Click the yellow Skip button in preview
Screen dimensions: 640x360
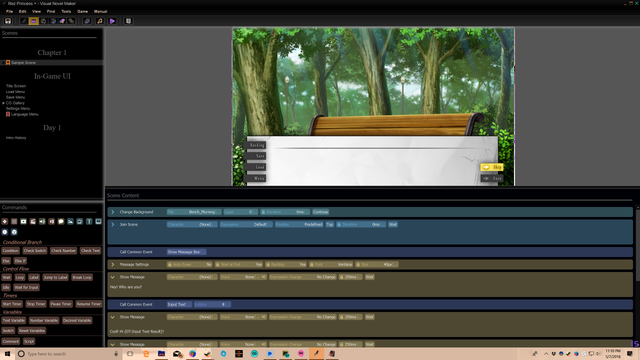pyautogui.click(x=491, y=167)
